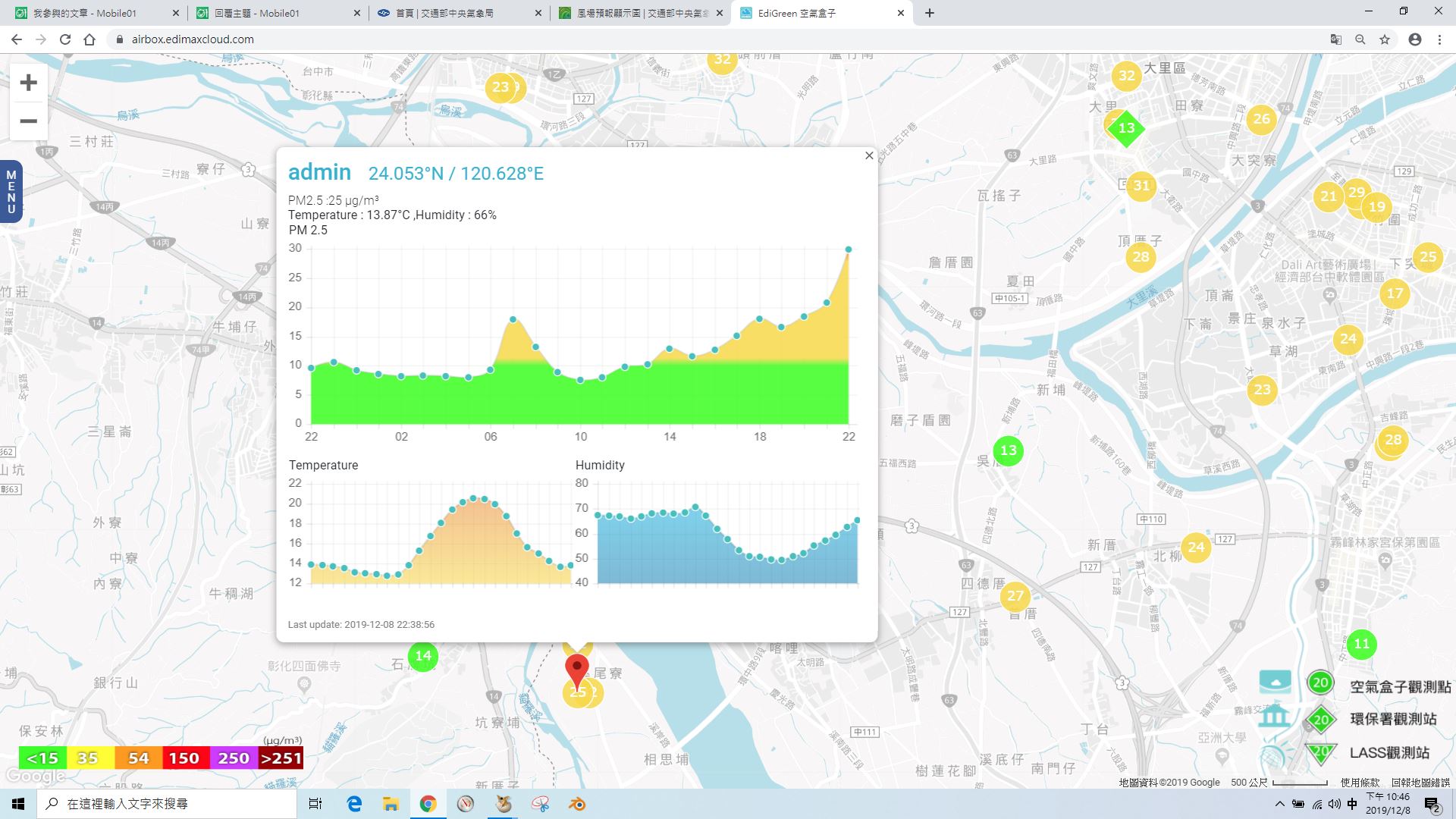Click the taskbar search box
Screen dimensions: 1456x819
click(167, 804)
